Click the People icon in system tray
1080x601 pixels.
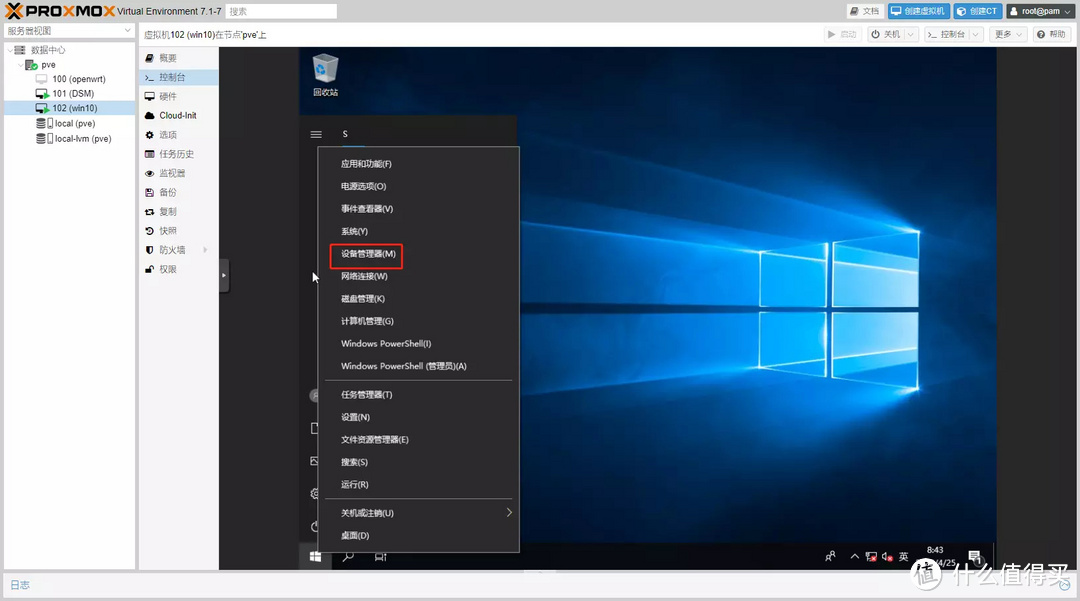coord(830,556)
